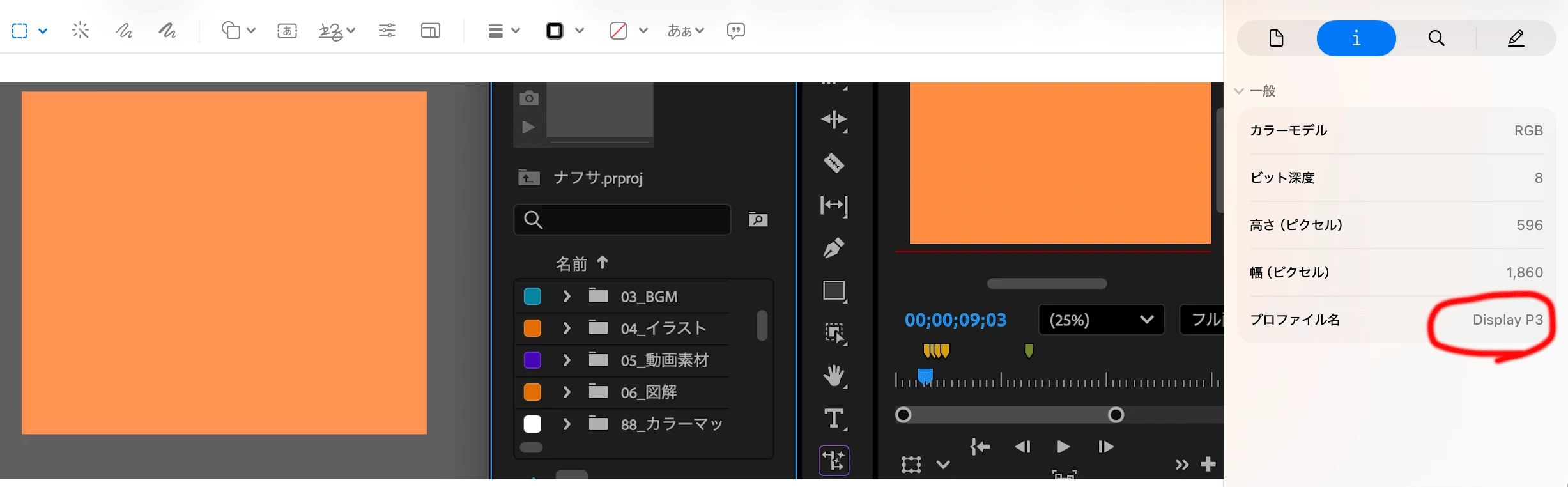
Task: Open the line style dropdown
Action: (x=503, y=31)
